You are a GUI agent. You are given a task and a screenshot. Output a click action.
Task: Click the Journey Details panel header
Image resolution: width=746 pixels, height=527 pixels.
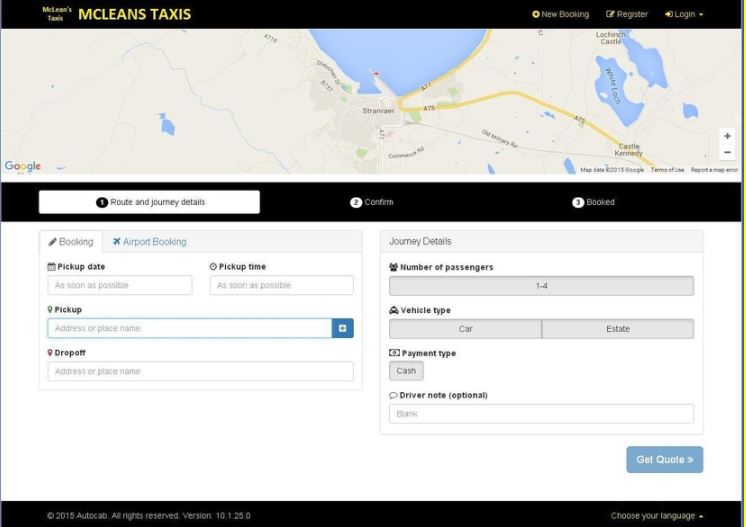tap(541, 242)
